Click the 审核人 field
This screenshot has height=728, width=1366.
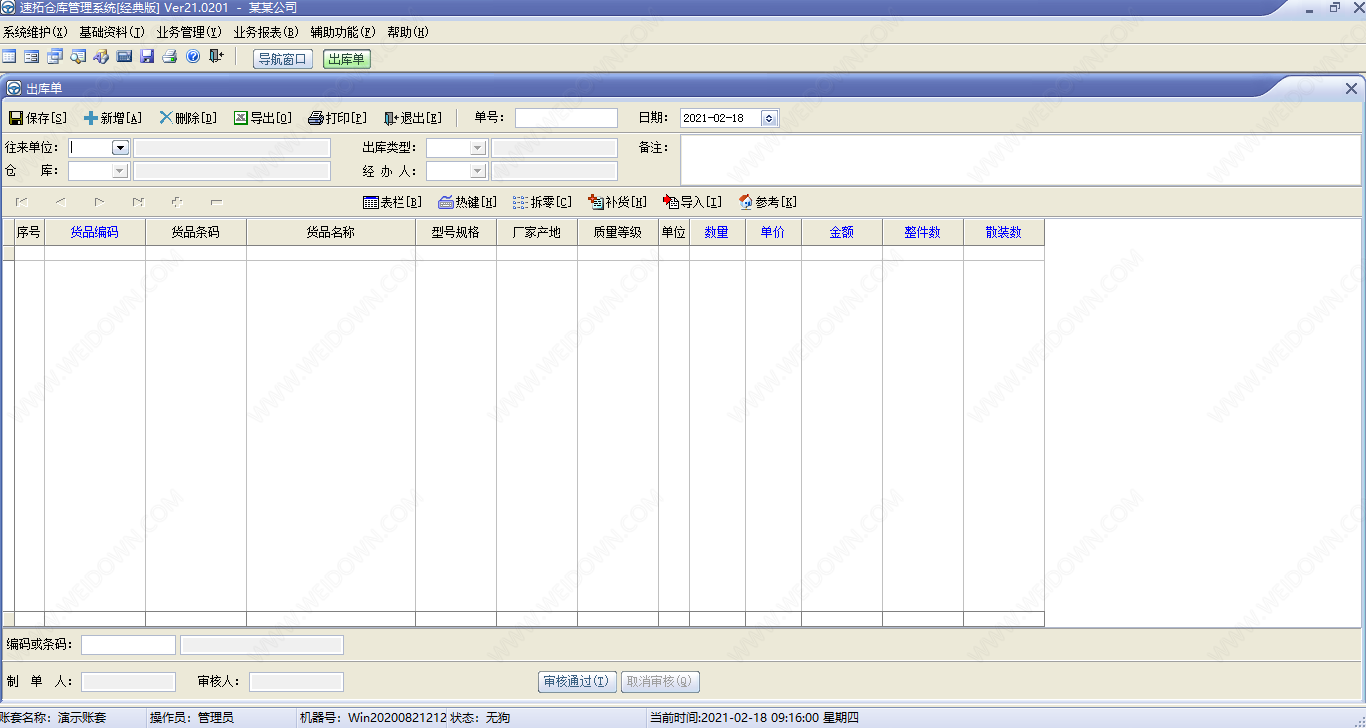pyautogui.click(x=296, y=682)
